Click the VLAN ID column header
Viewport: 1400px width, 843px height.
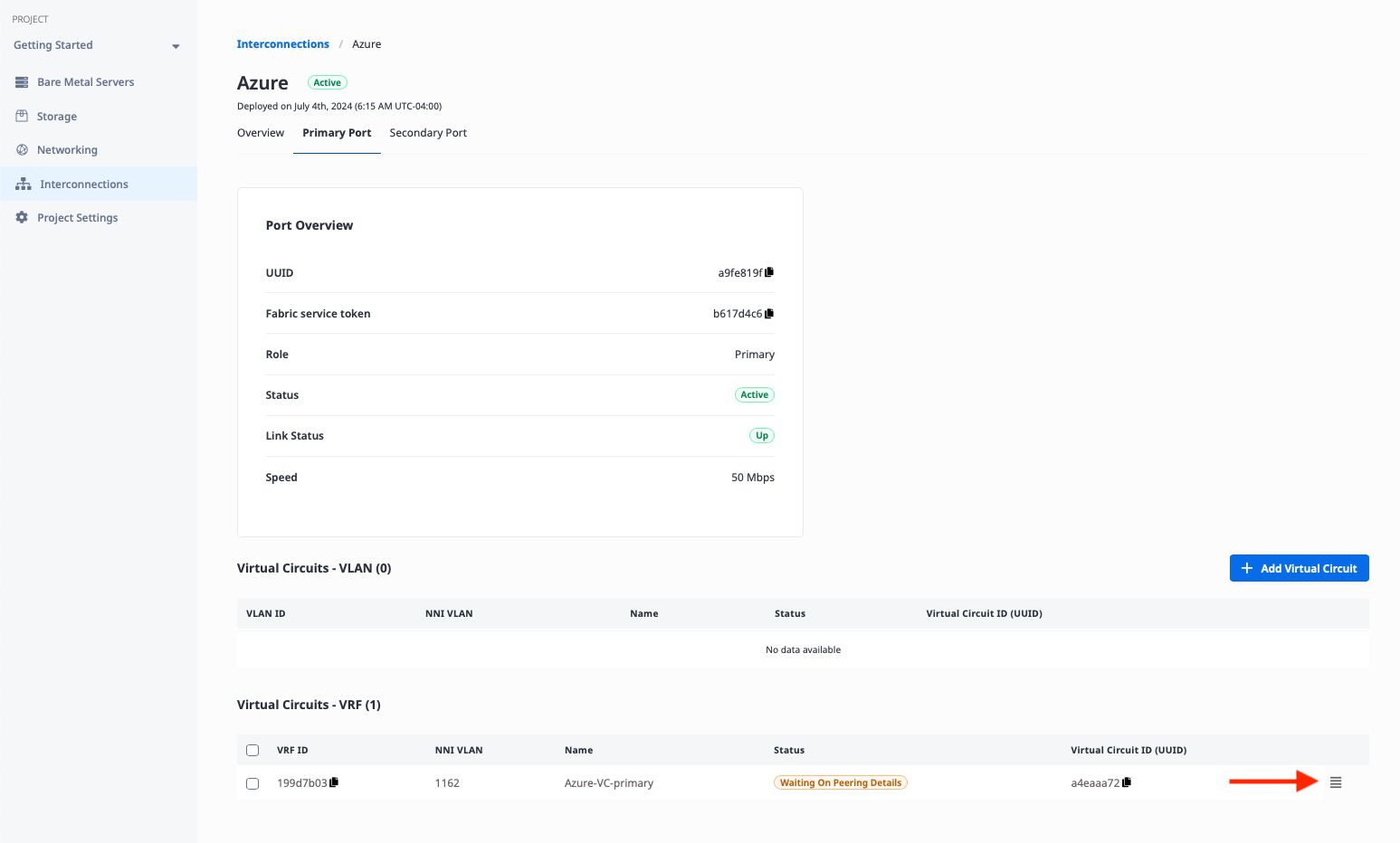[266, 613]
